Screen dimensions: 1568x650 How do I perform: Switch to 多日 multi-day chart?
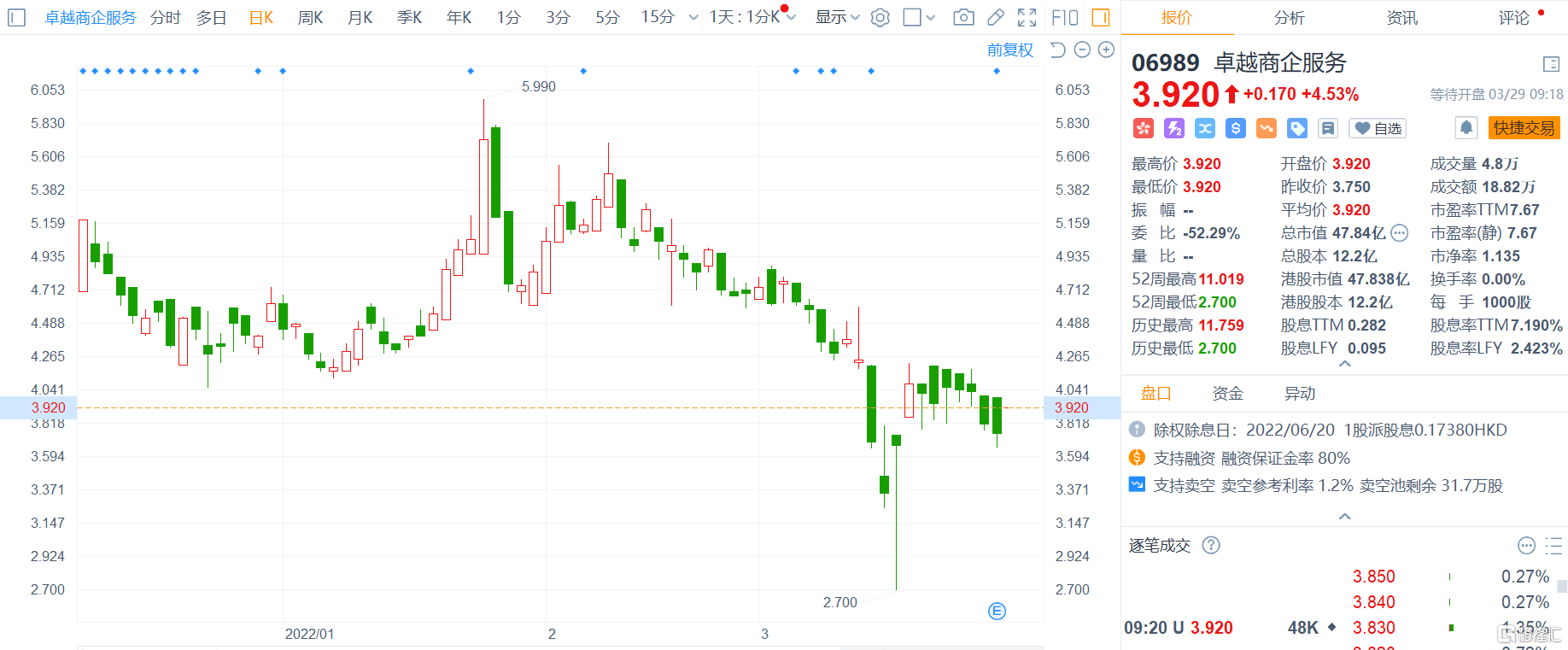pos(211,17)
